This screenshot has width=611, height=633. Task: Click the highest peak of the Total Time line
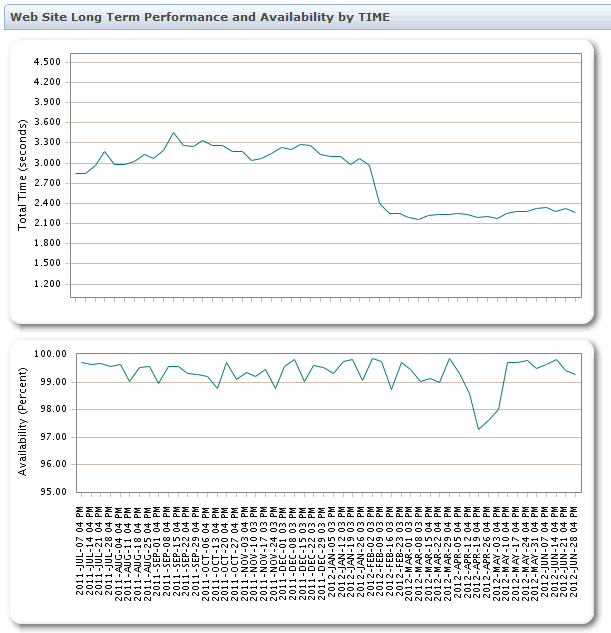coord(174,132)
